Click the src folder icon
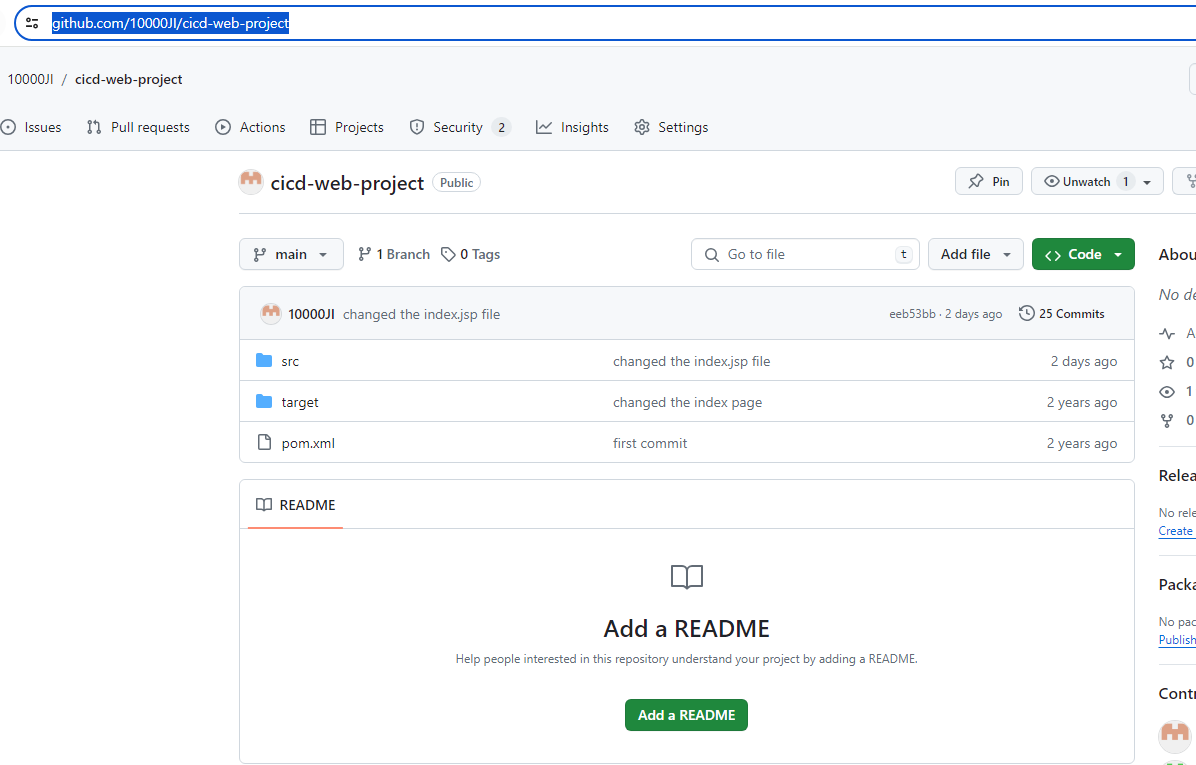 pyautogui.click(x=264, y=360)
